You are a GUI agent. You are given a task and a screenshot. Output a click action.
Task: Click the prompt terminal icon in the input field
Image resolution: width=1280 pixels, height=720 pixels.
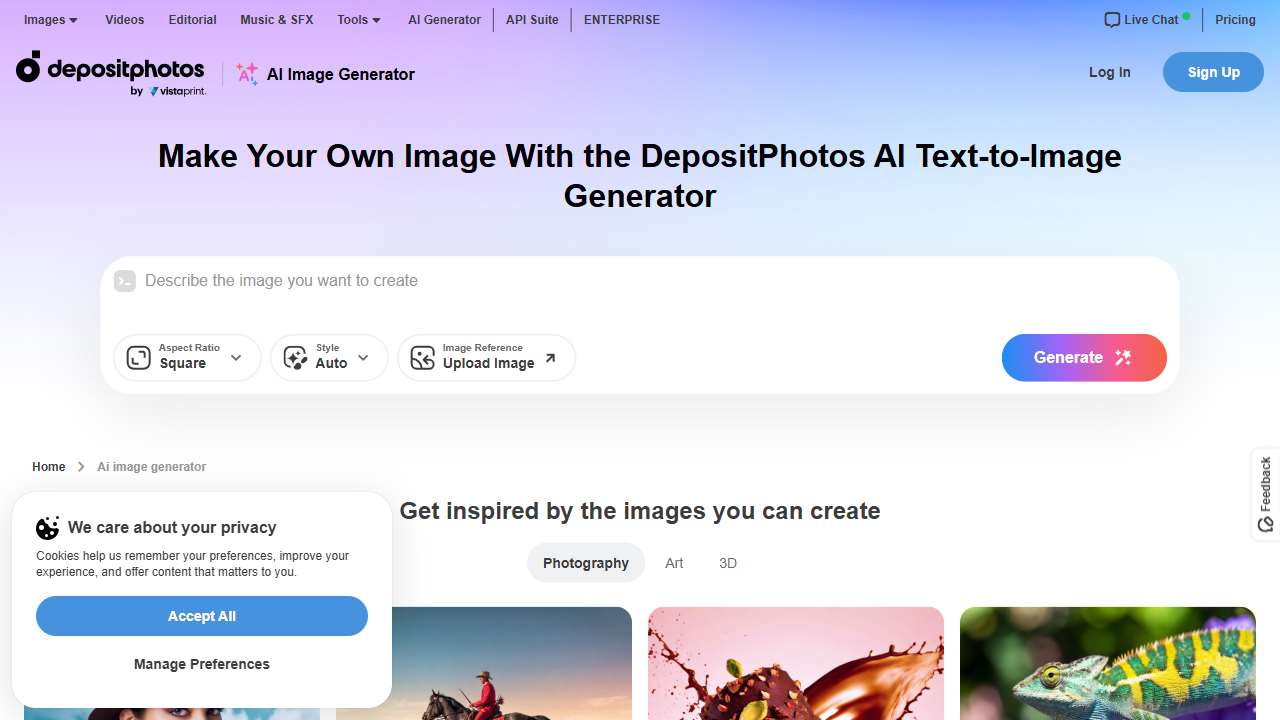tap(125, 281)
